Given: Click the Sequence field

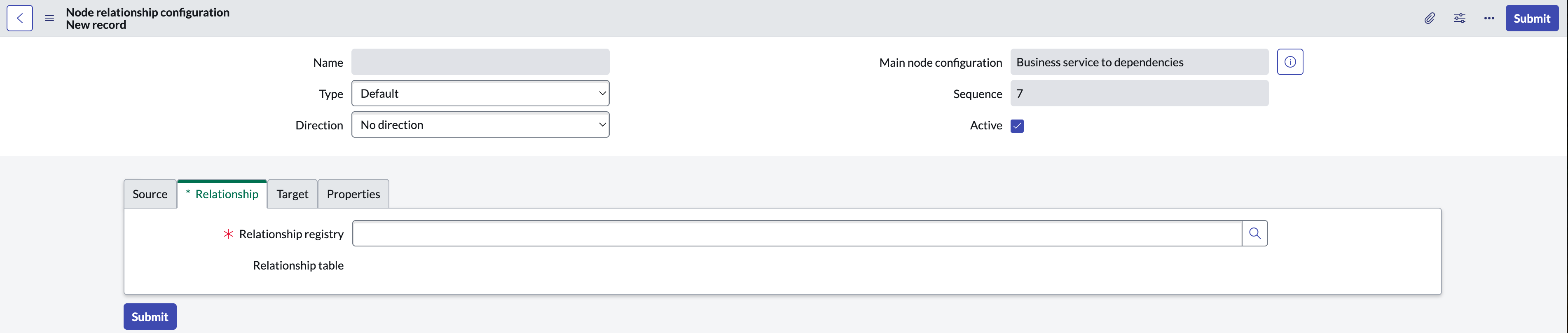Looking at the screenshot, I should (1140, 93).
